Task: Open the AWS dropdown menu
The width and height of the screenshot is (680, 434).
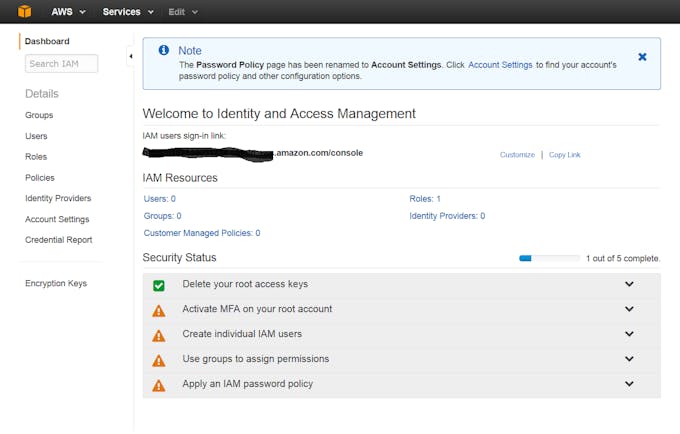Action: pos(68,12)
